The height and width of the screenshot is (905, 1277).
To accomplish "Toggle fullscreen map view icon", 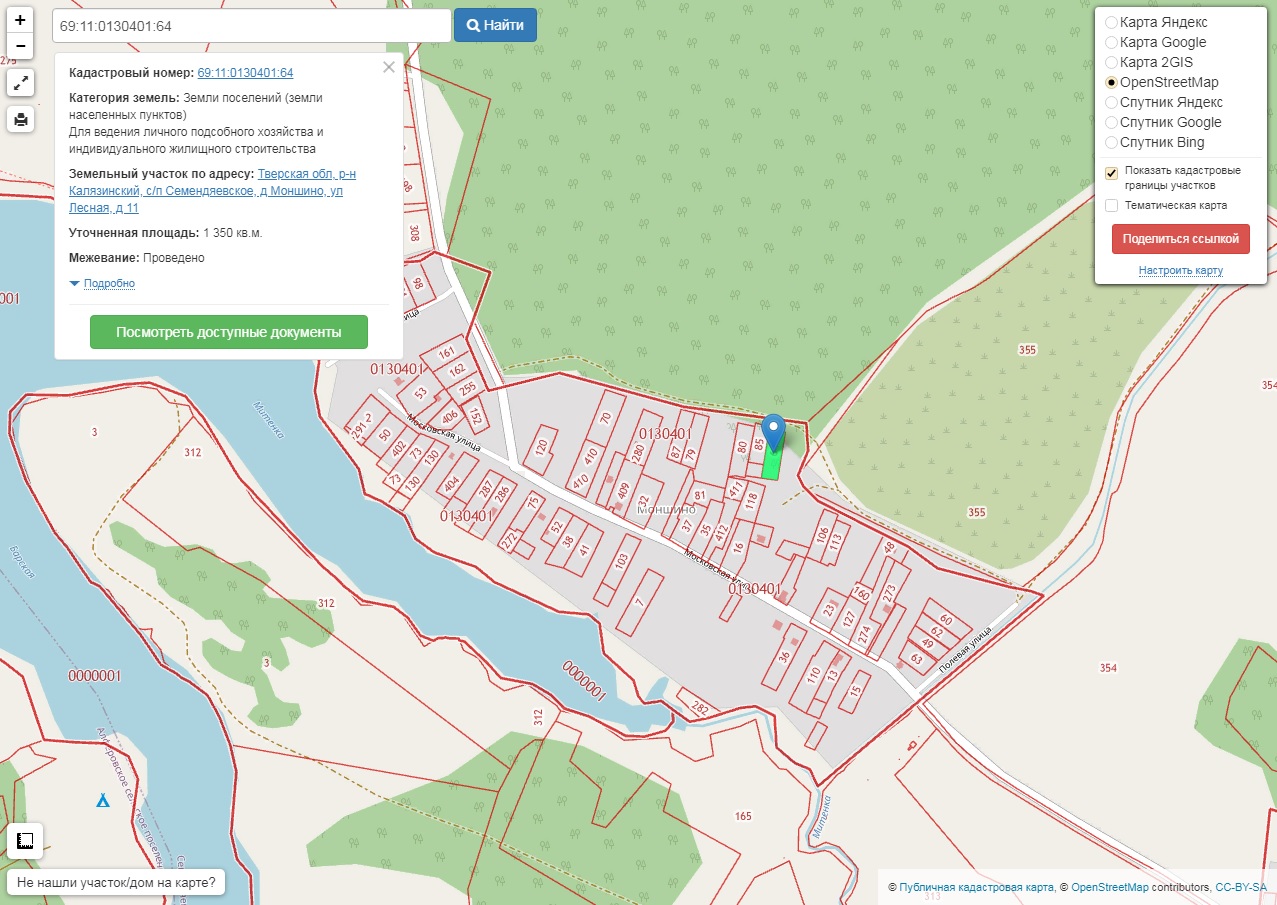I will point(20,83).
